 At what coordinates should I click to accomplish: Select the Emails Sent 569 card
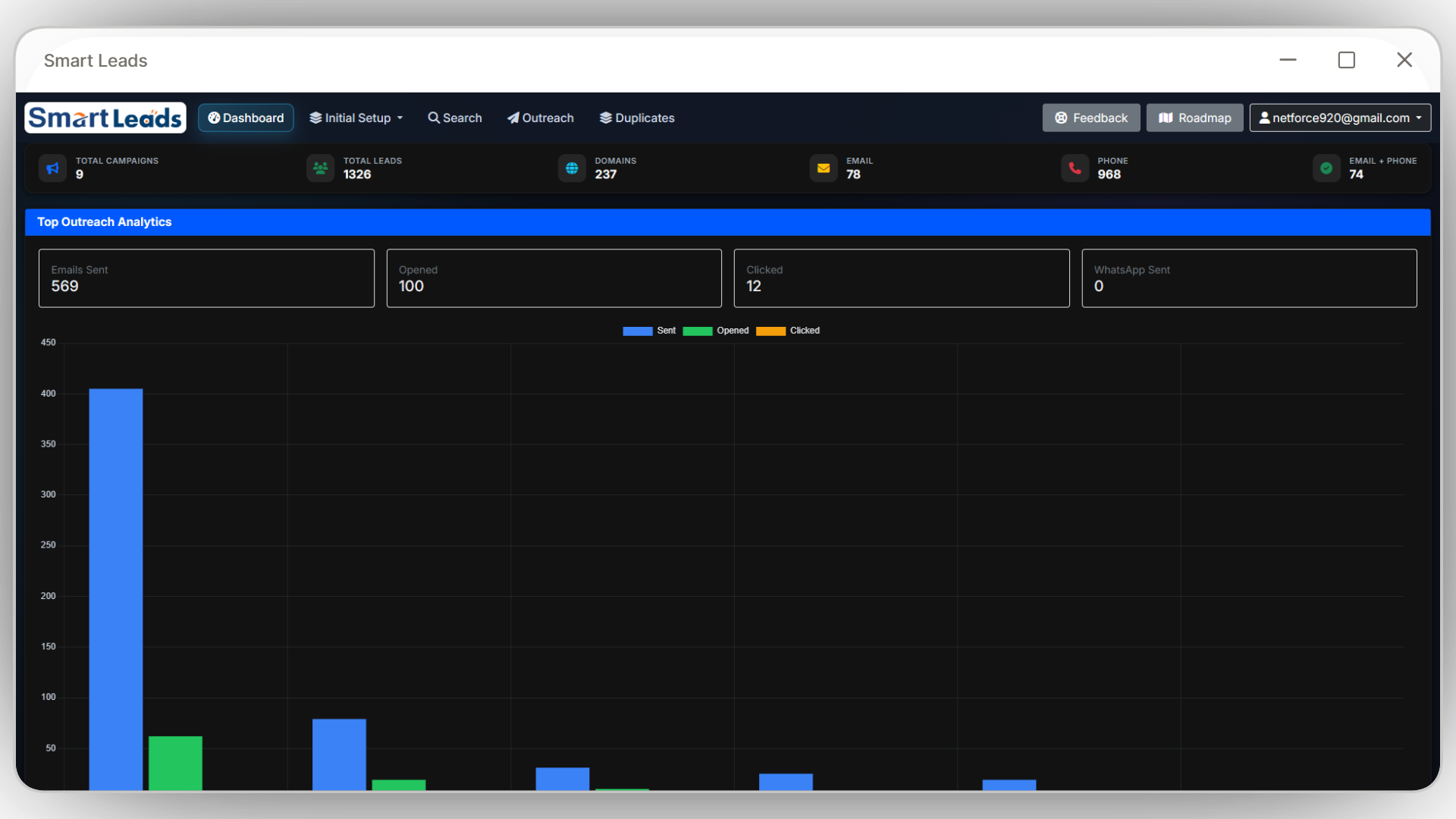(206, 278)
